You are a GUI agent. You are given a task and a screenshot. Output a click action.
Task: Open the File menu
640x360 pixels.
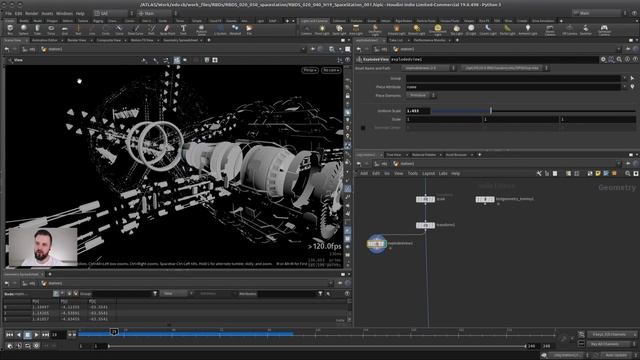(8, 13)
